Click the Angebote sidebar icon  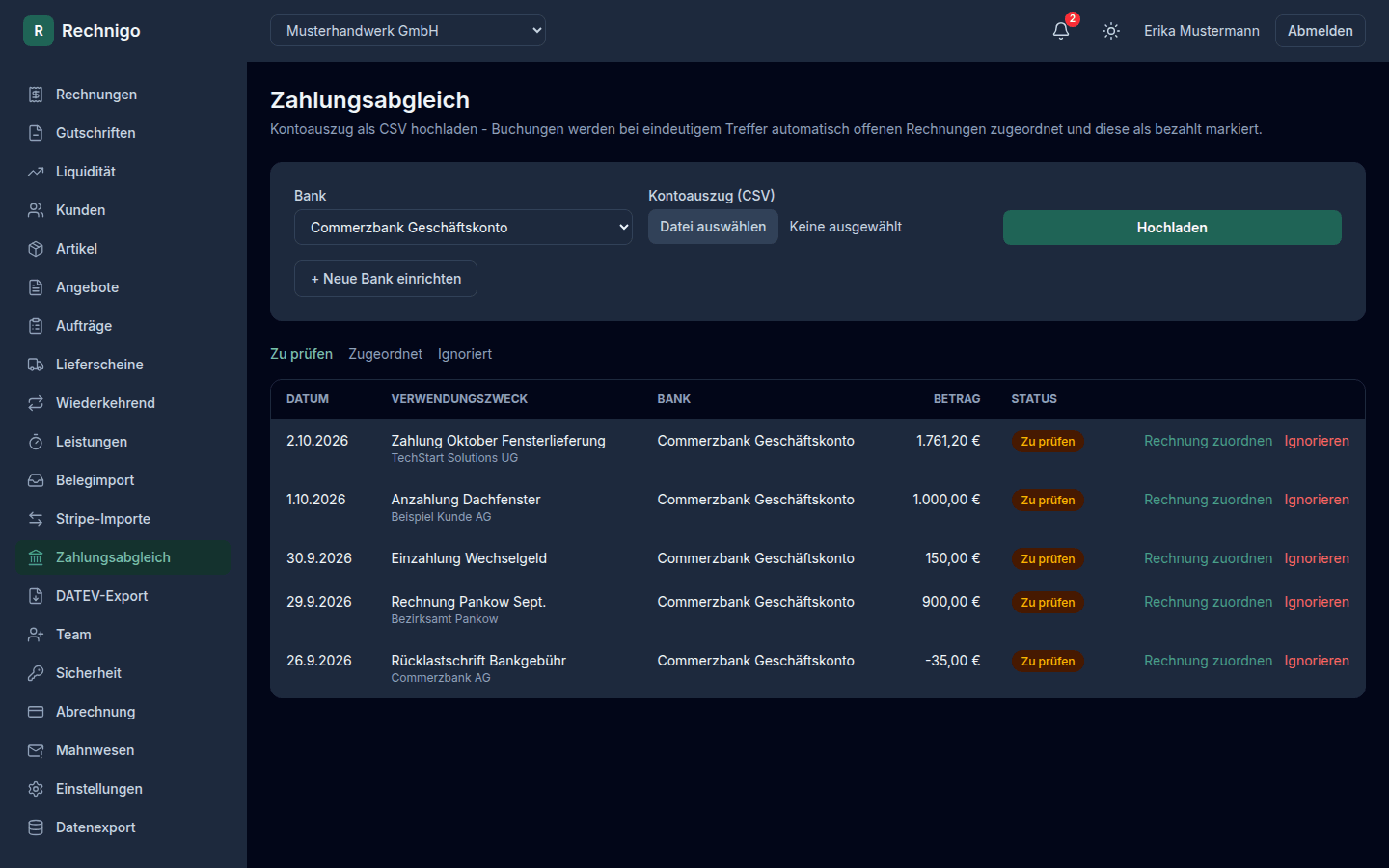[36, 287]
